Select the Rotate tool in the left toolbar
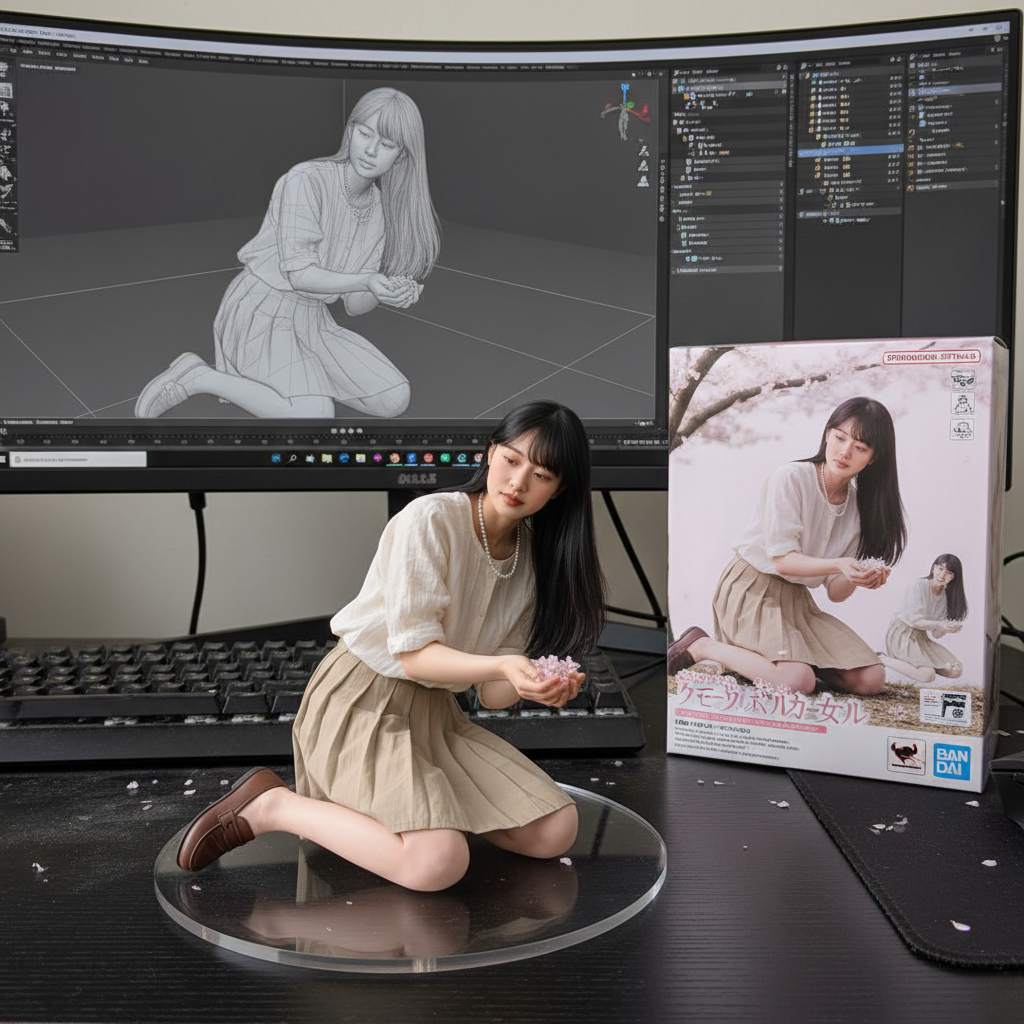This screenshot has height=1024, width=1024. pos(12,137)
